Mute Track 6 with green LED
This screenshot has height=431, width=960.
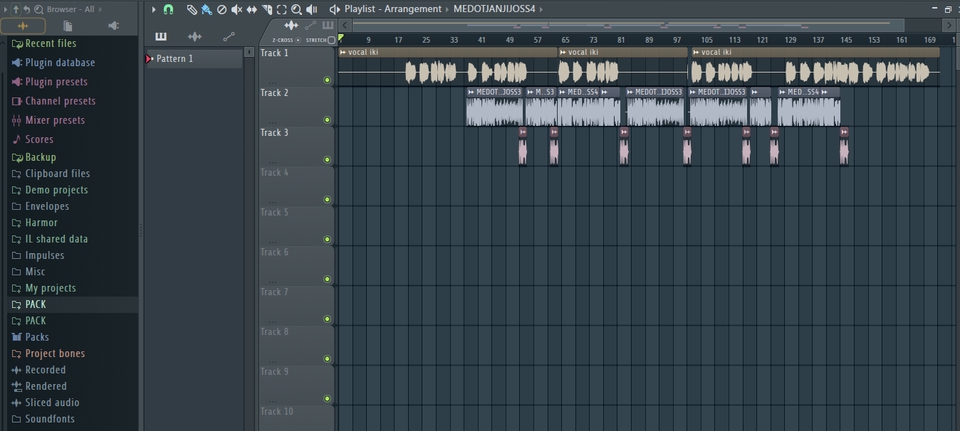click(327, 279)
